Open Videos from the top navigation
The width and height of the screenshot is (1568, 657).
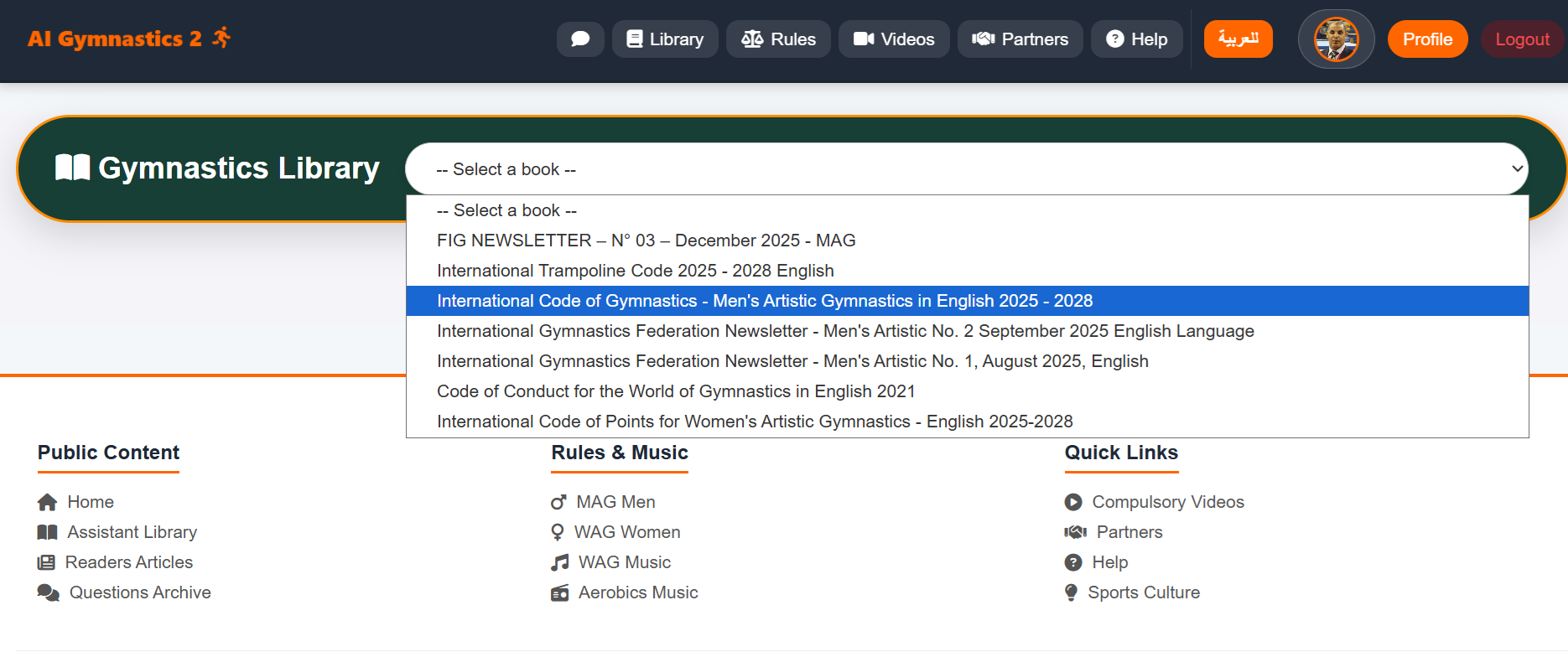click(894, 39)
